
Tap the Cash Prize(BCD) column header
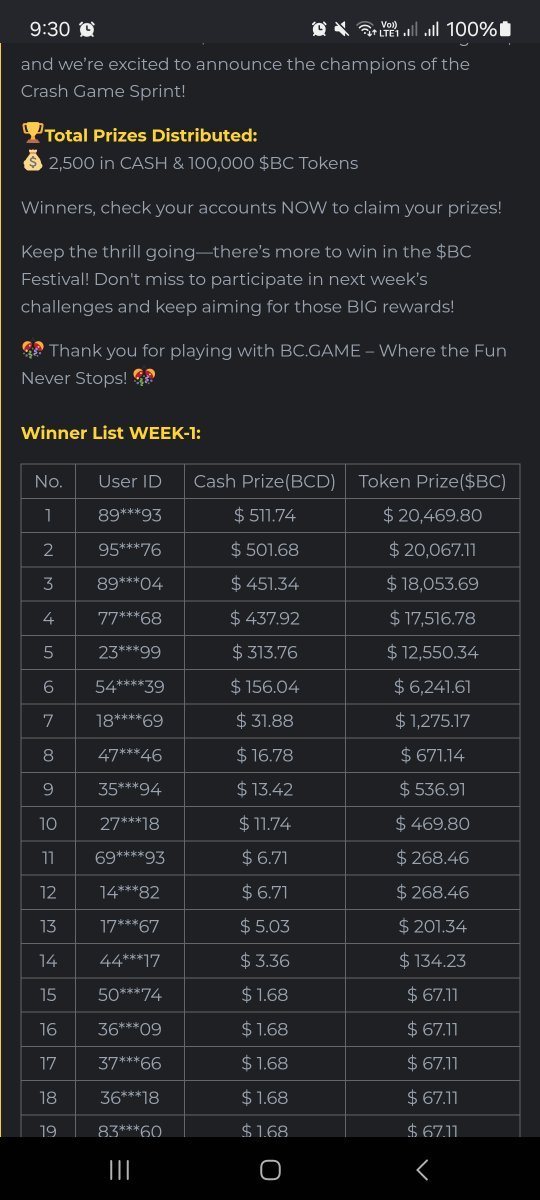pos(265,481)
